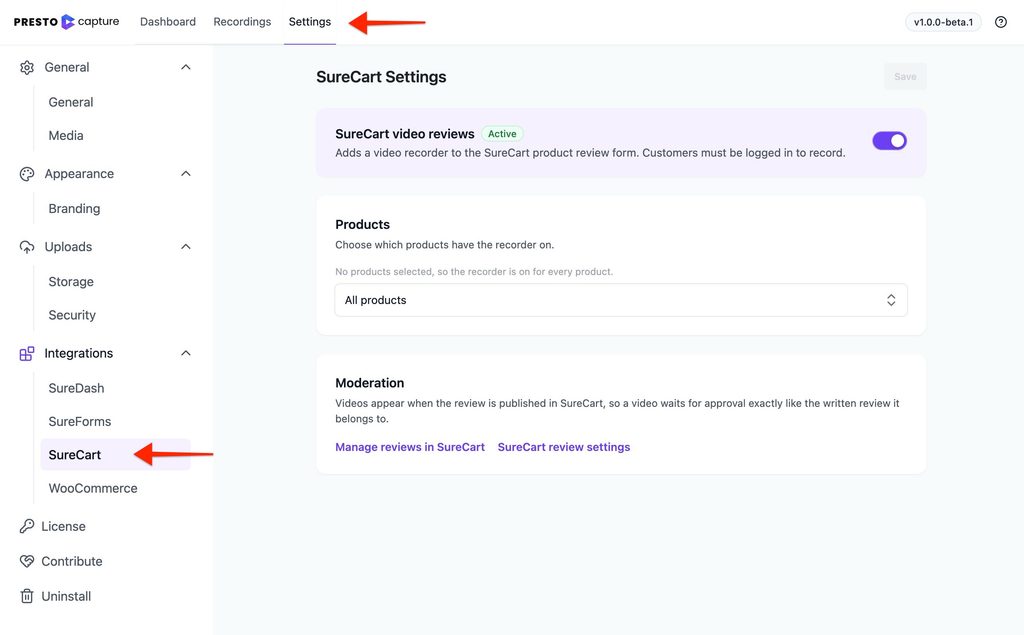Click the License key icon

27,527
